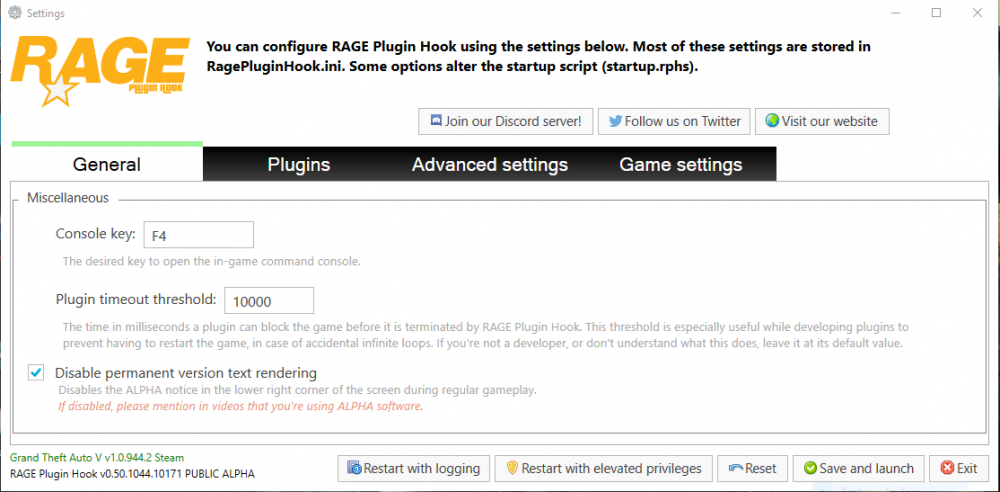Click the globe icon for website
This screenshot has width=1000, height=492.
coord(772,121)
